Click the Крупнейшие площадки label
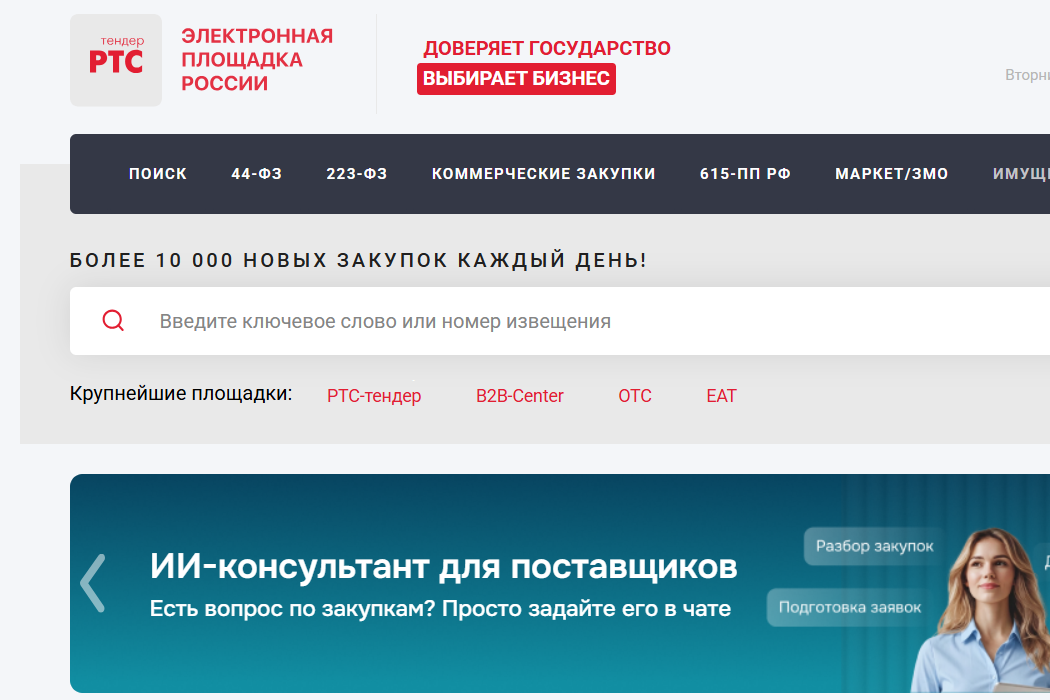The width and height of the screenshot is (1050, 700). [x=181, y=393]
